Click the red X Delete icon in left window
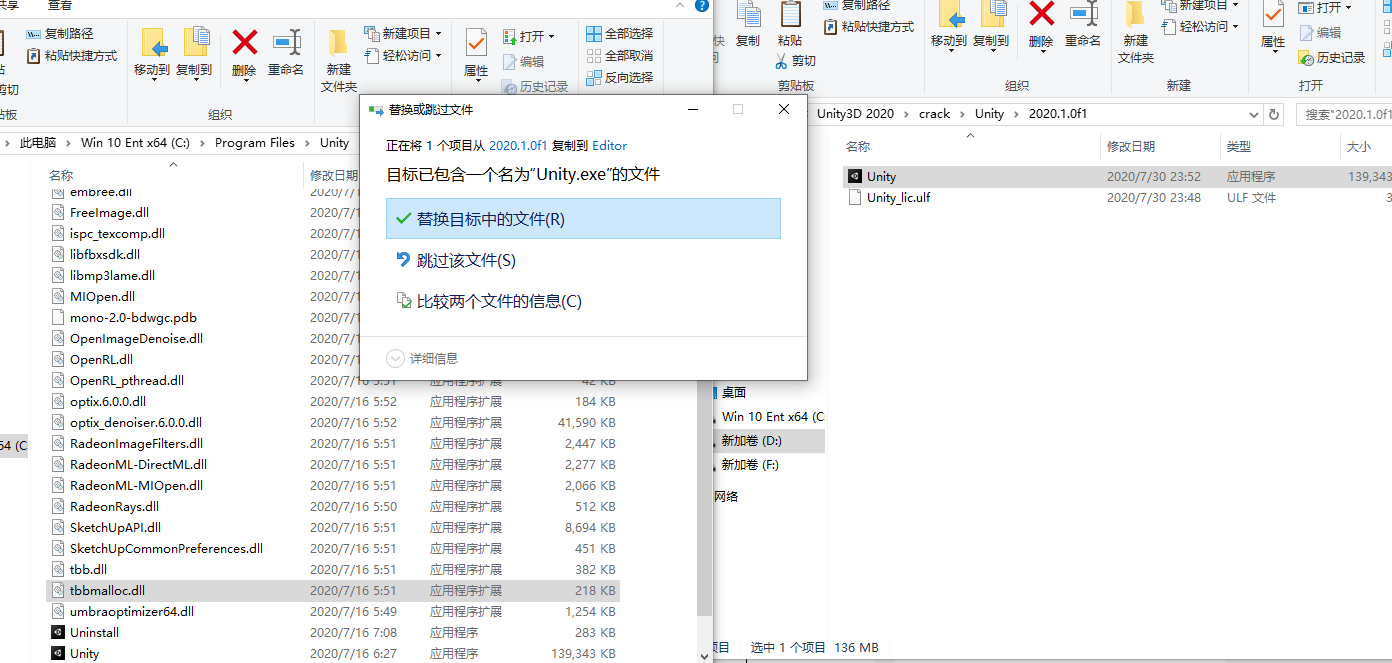The image size is (1392, 663). pos(244,45)
